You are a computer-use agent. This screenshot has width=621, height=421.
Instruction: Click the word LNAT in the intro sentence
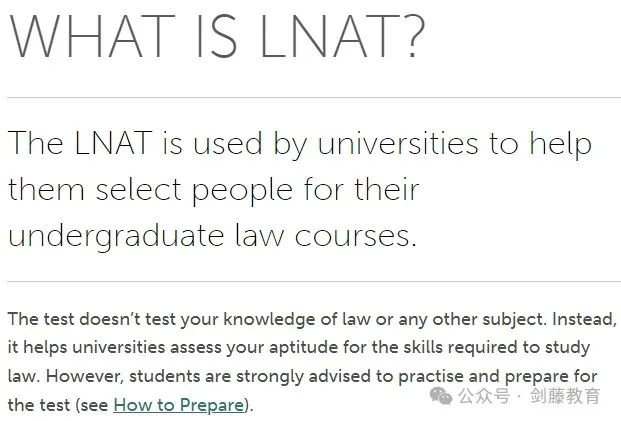(x=113, y=143)
